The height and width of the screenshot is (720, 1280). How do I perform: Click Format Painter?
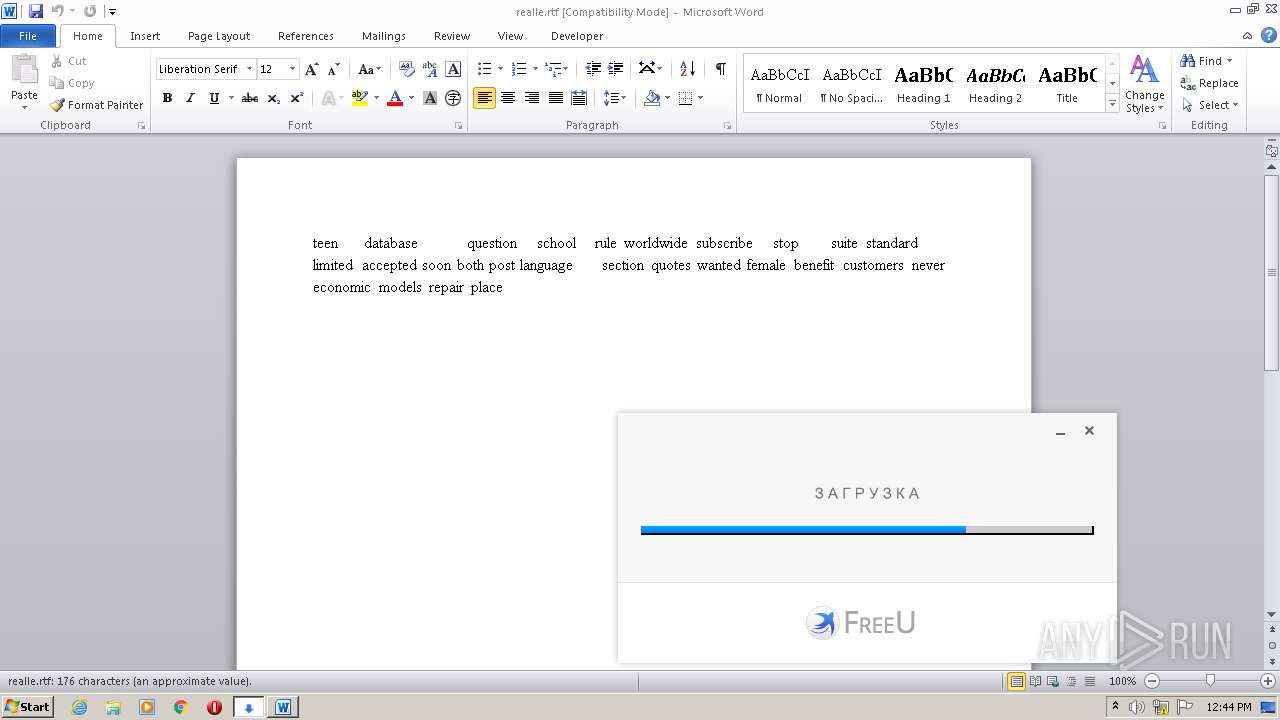[96, 105]
